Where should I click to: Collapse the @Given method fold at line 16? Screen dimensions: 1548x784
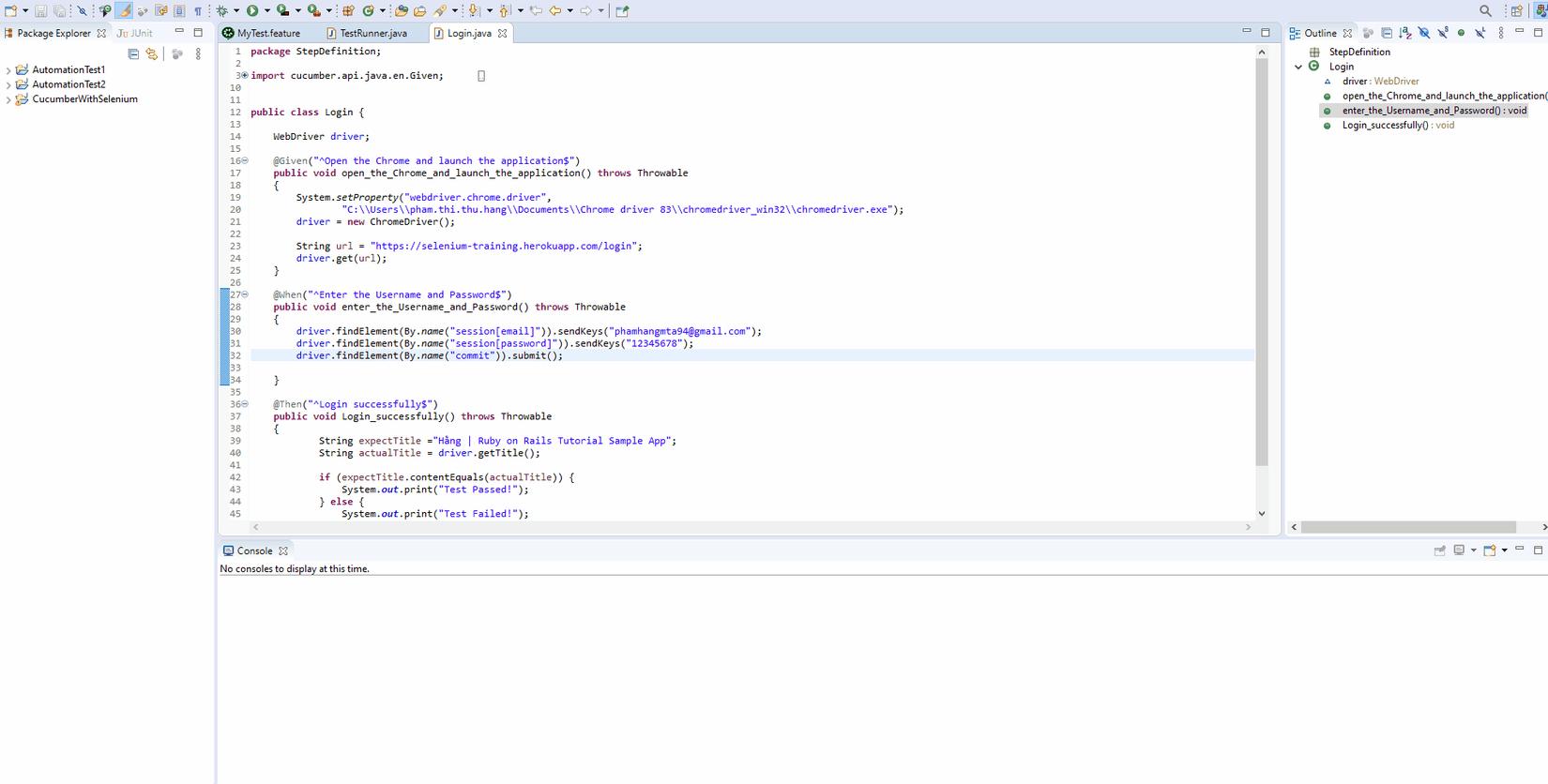pos(245,161)
